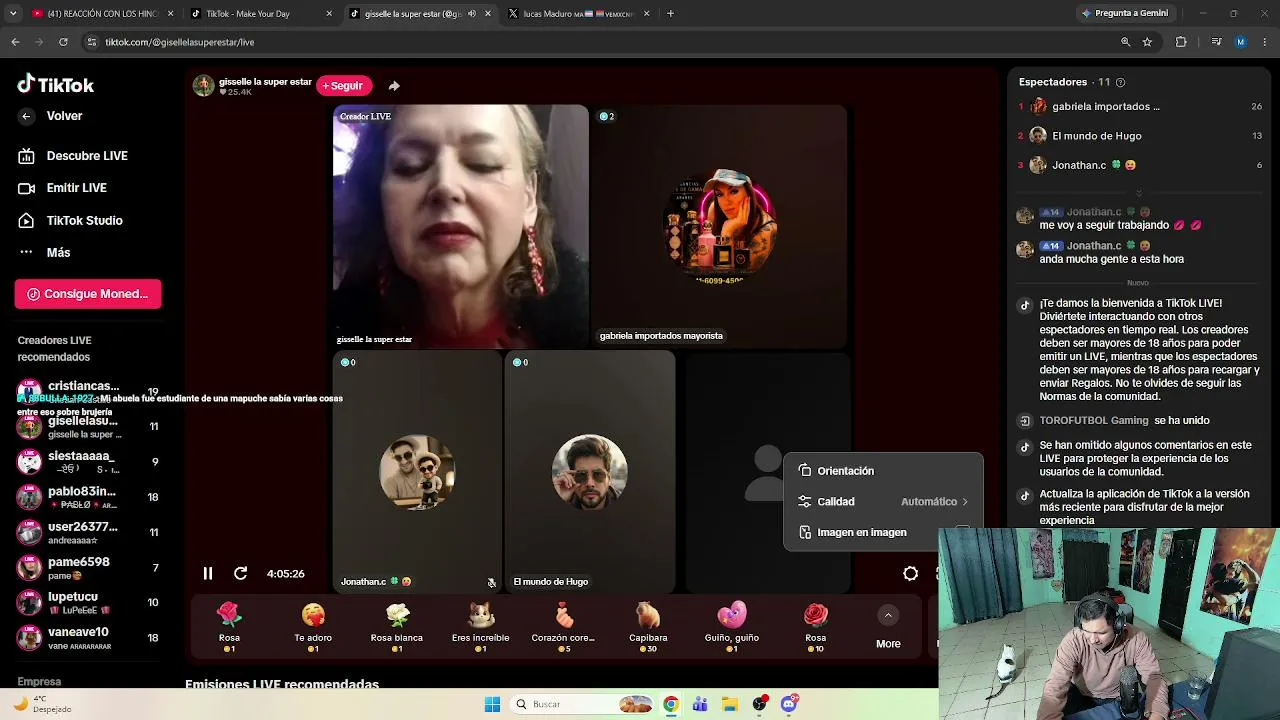This screenshot has width=1280, height=720.
Task: Open the browser zoom indicator
Action: pyautogui.click(x=1125, y=42)
